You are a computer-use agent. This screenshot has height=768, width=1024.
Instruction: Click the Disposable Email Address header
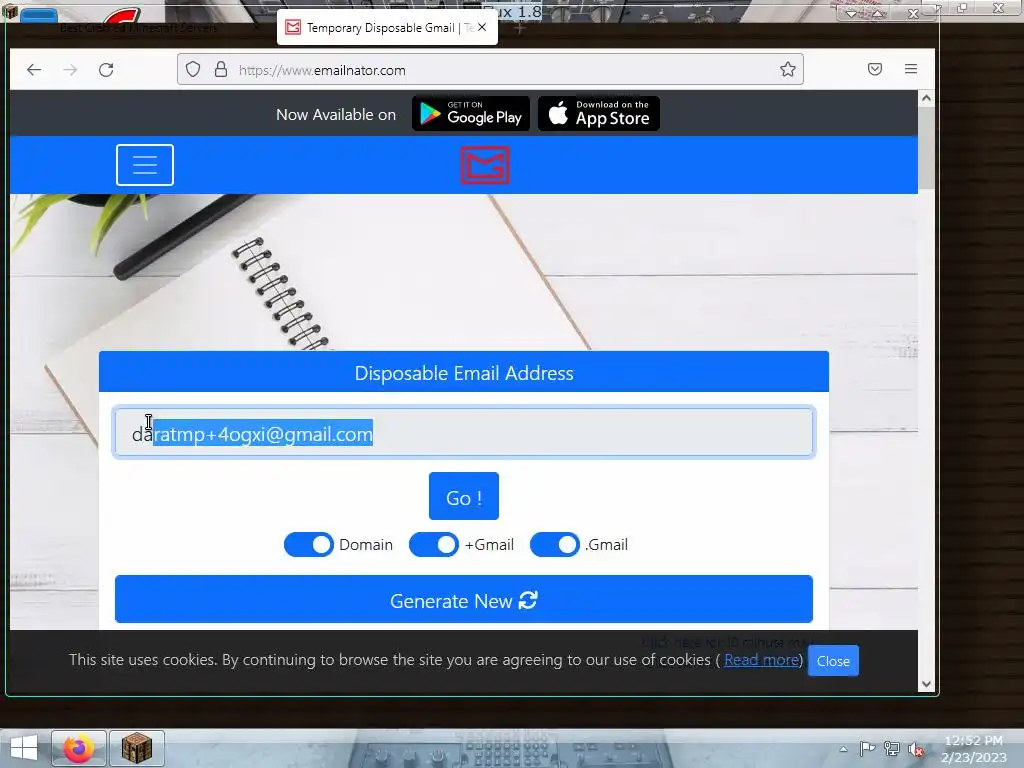coord(464,372)
